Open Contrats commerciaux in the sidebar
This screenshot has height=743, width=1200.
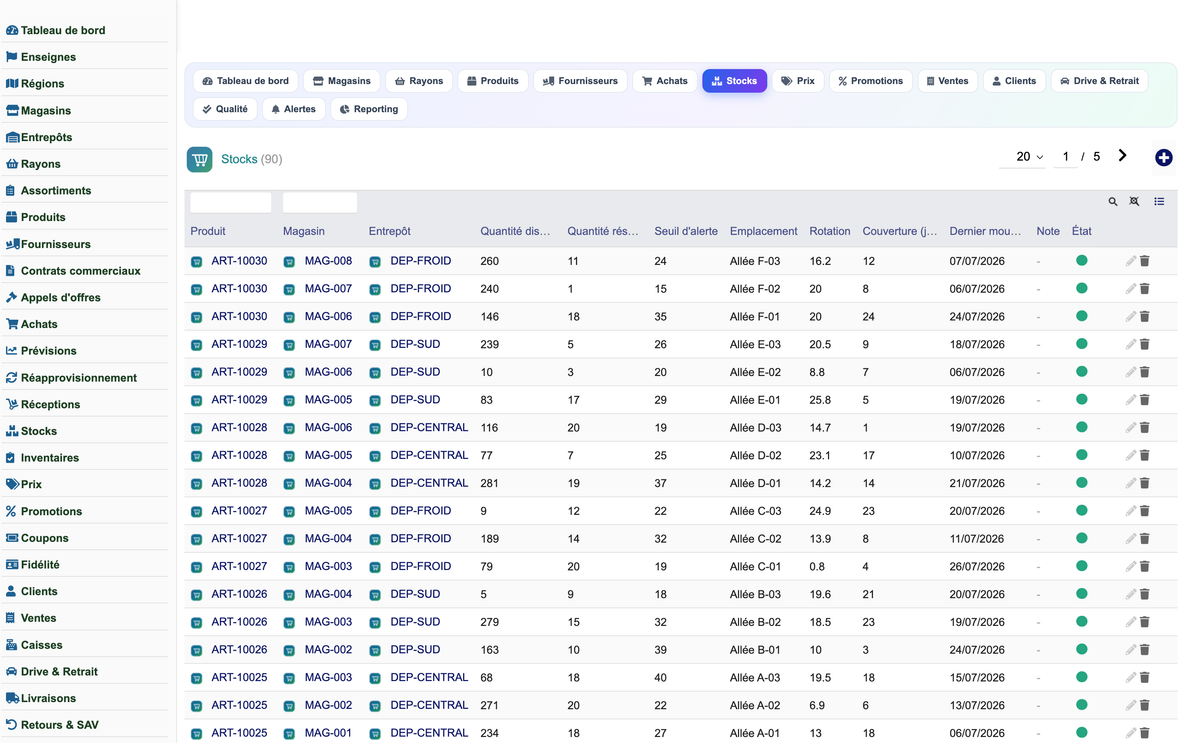click(80, 271)
